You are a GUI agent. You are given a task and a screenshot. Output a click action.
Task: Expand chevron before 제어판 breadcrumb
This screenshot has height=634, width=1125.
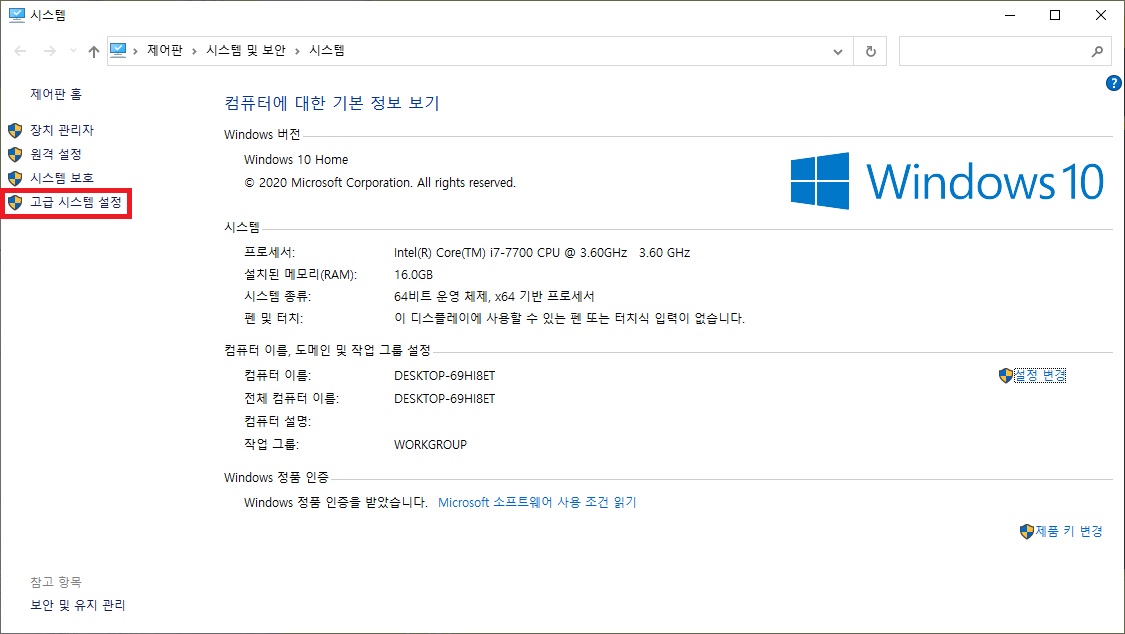pos(135,51)
